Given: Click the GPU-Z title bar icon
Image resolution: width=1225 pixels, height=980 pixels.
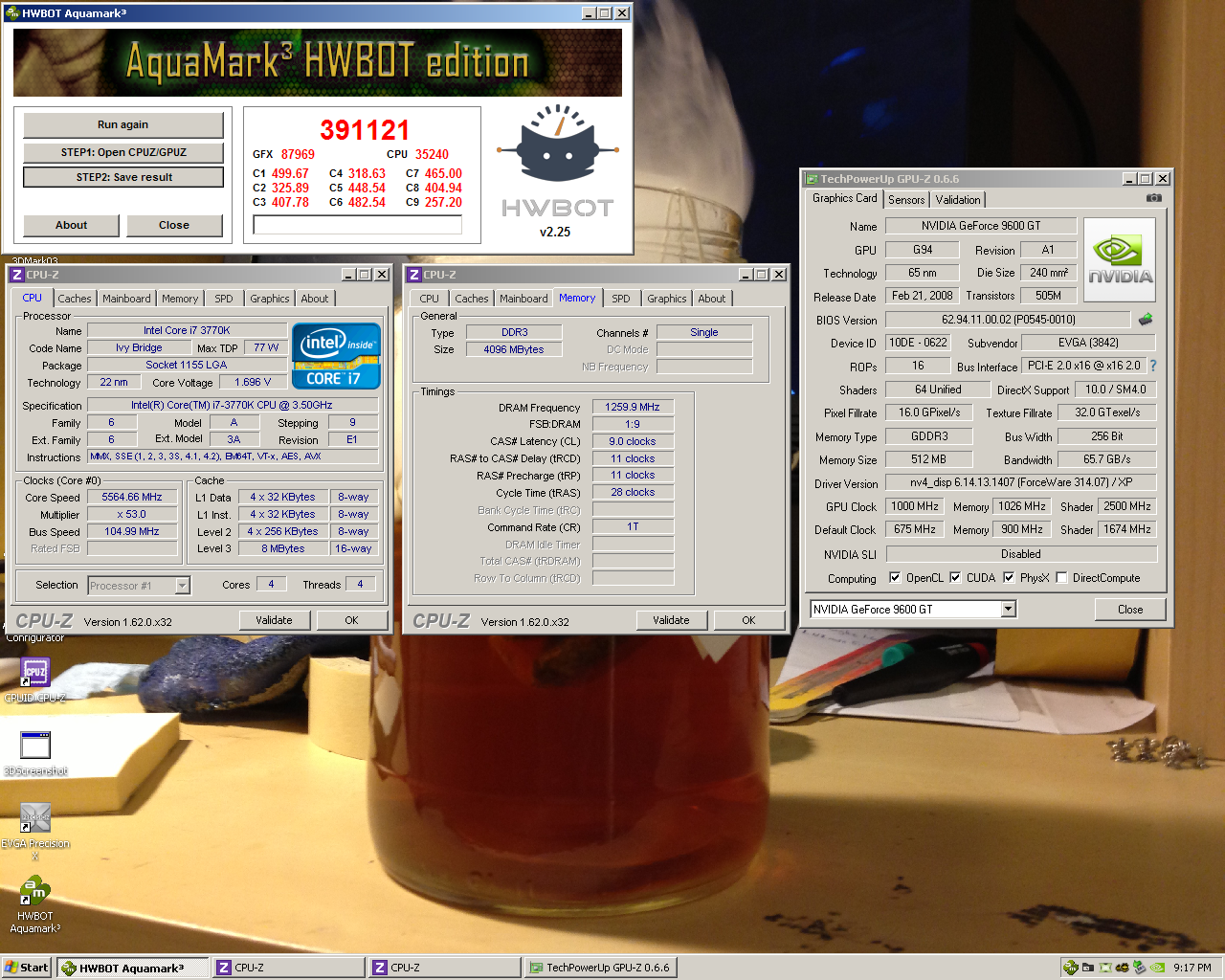Looking at the screenshot, I should [812, 179].
